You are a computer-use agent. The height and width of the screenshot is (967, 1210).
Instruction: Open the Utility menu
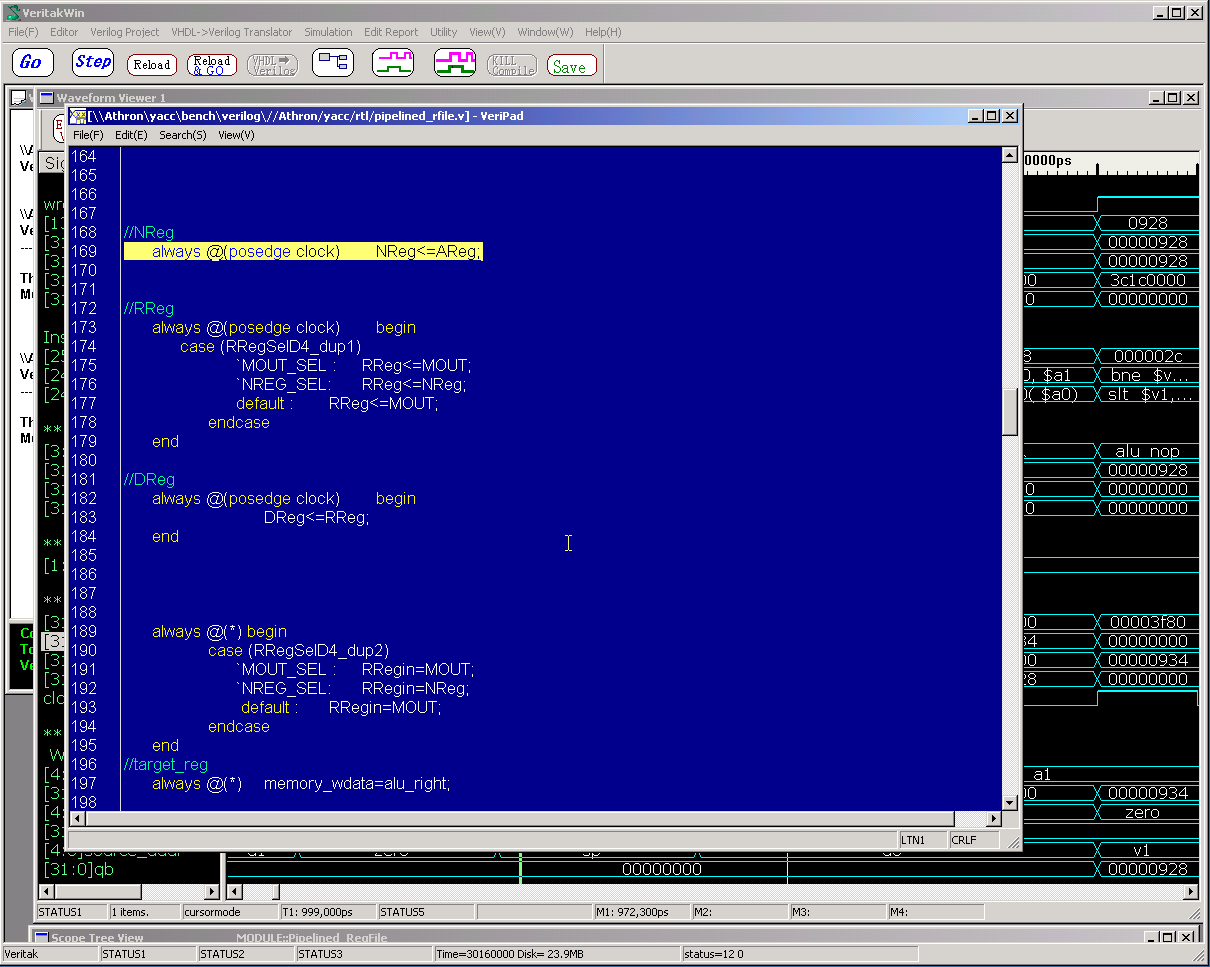tap(444, 32)
